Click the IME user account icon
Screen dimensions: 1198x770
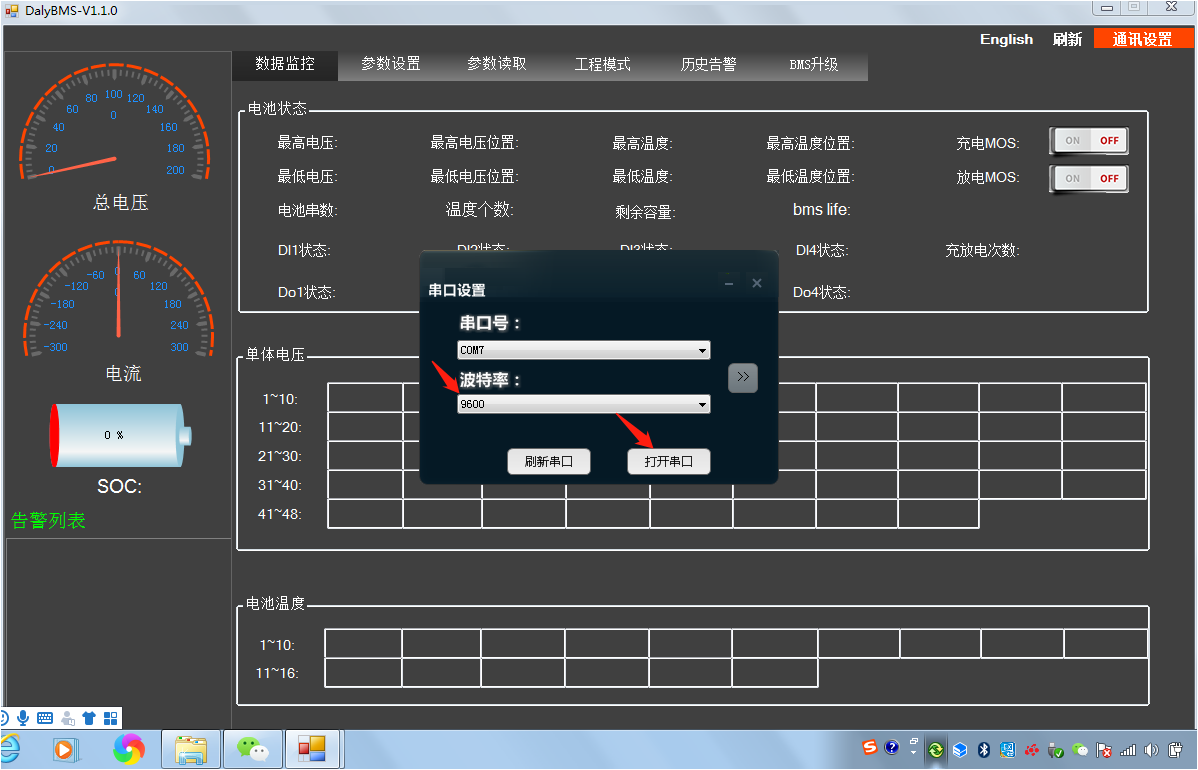pos(68,718)
